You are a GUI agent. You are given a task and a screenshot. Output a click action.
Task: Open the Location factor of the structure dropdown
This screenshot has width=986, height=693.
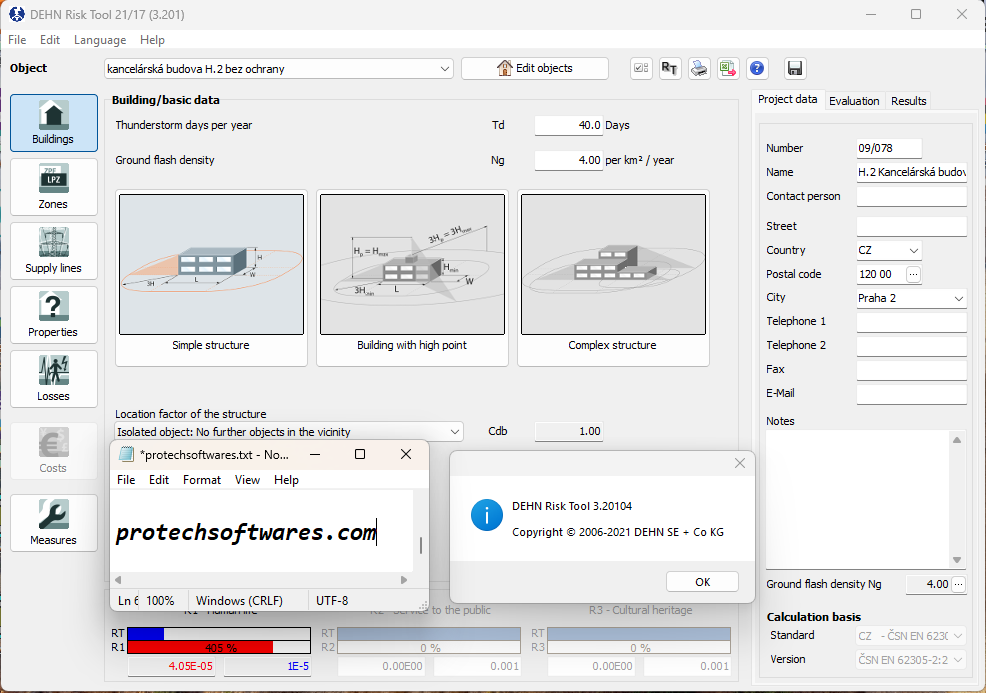pyautogui.click(x=455, y=432)
